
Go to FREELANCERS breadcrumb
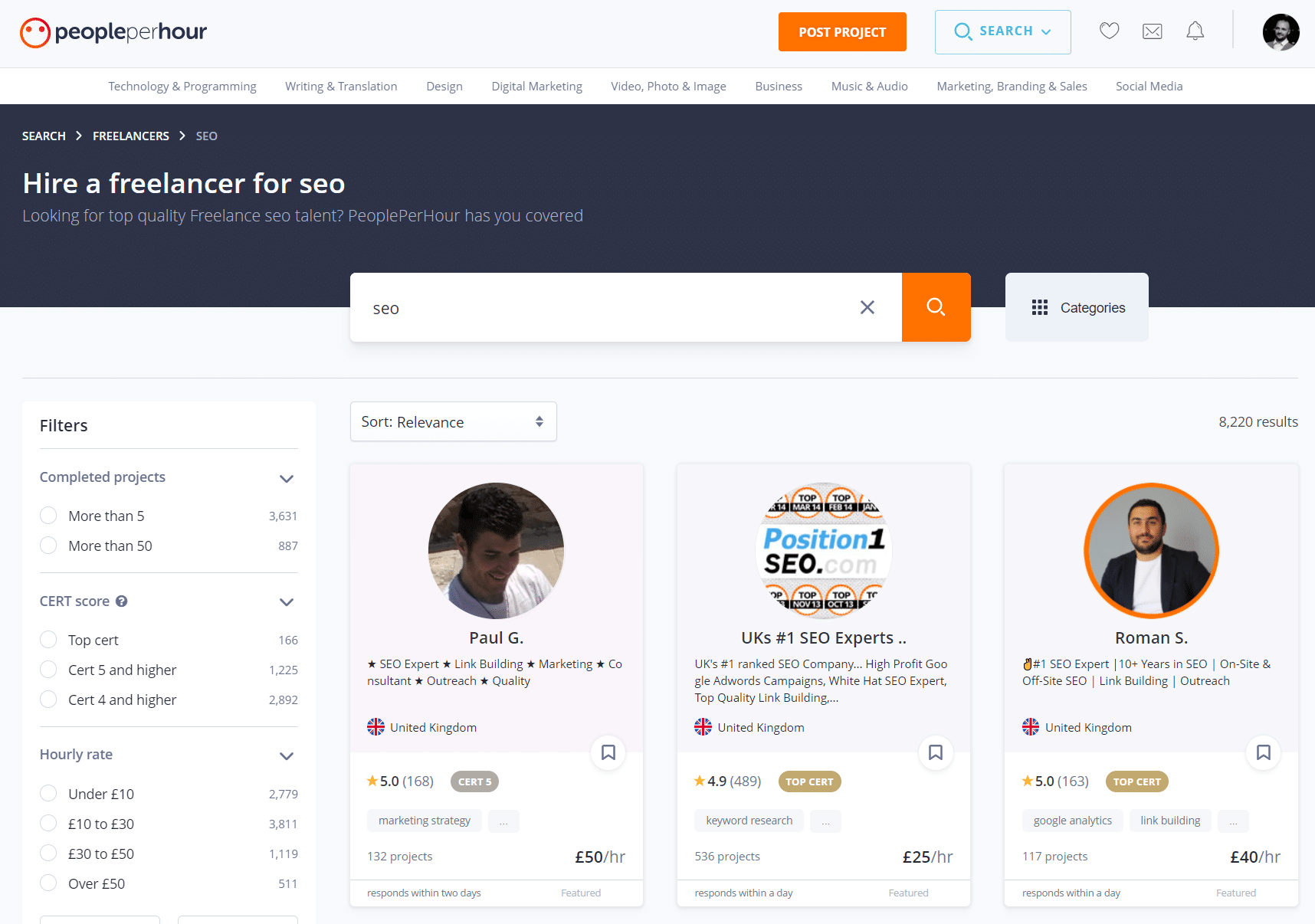coord(131,136)
